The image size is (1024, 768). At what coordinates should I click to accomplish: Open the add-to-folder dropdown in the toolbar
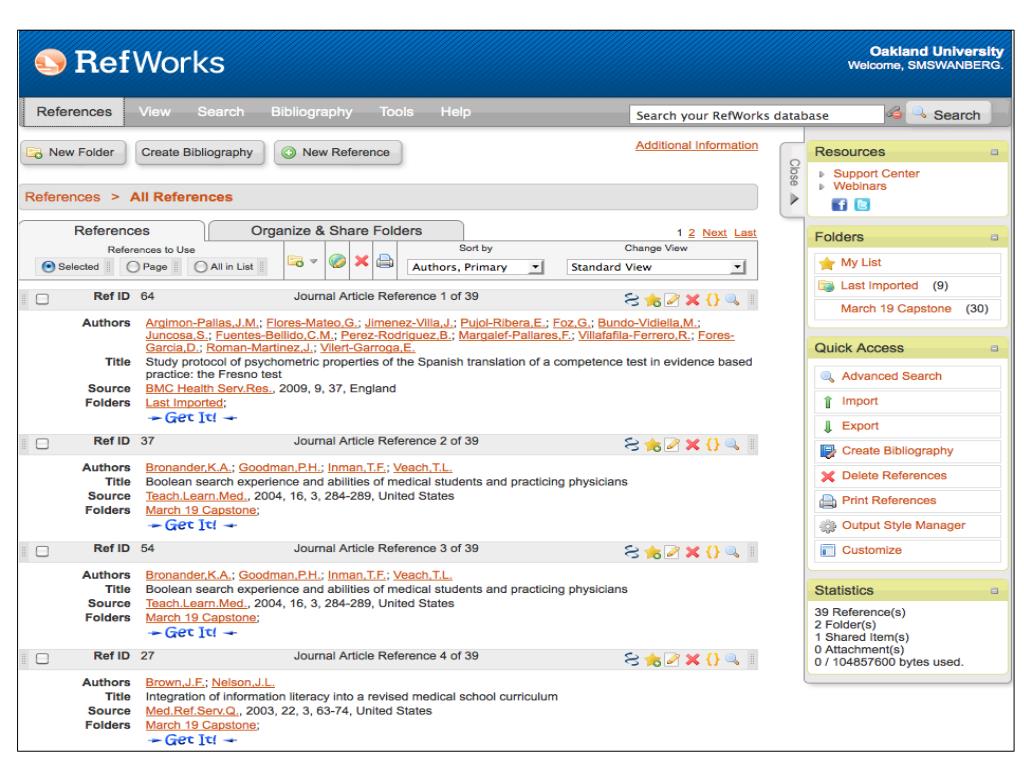coord(302,261)
